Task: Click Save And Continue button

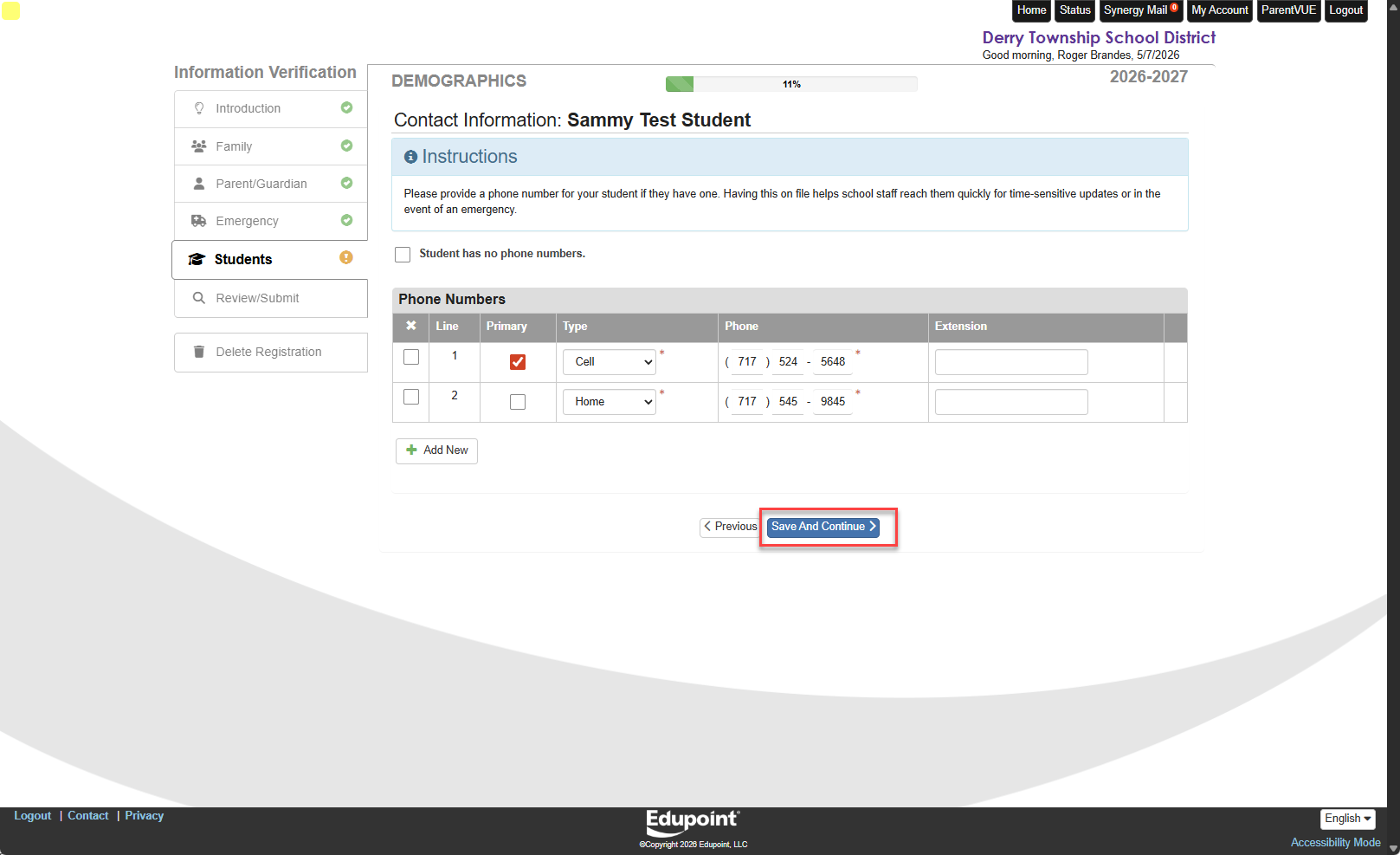Action: pyautogui.click(x=823, y=527)
